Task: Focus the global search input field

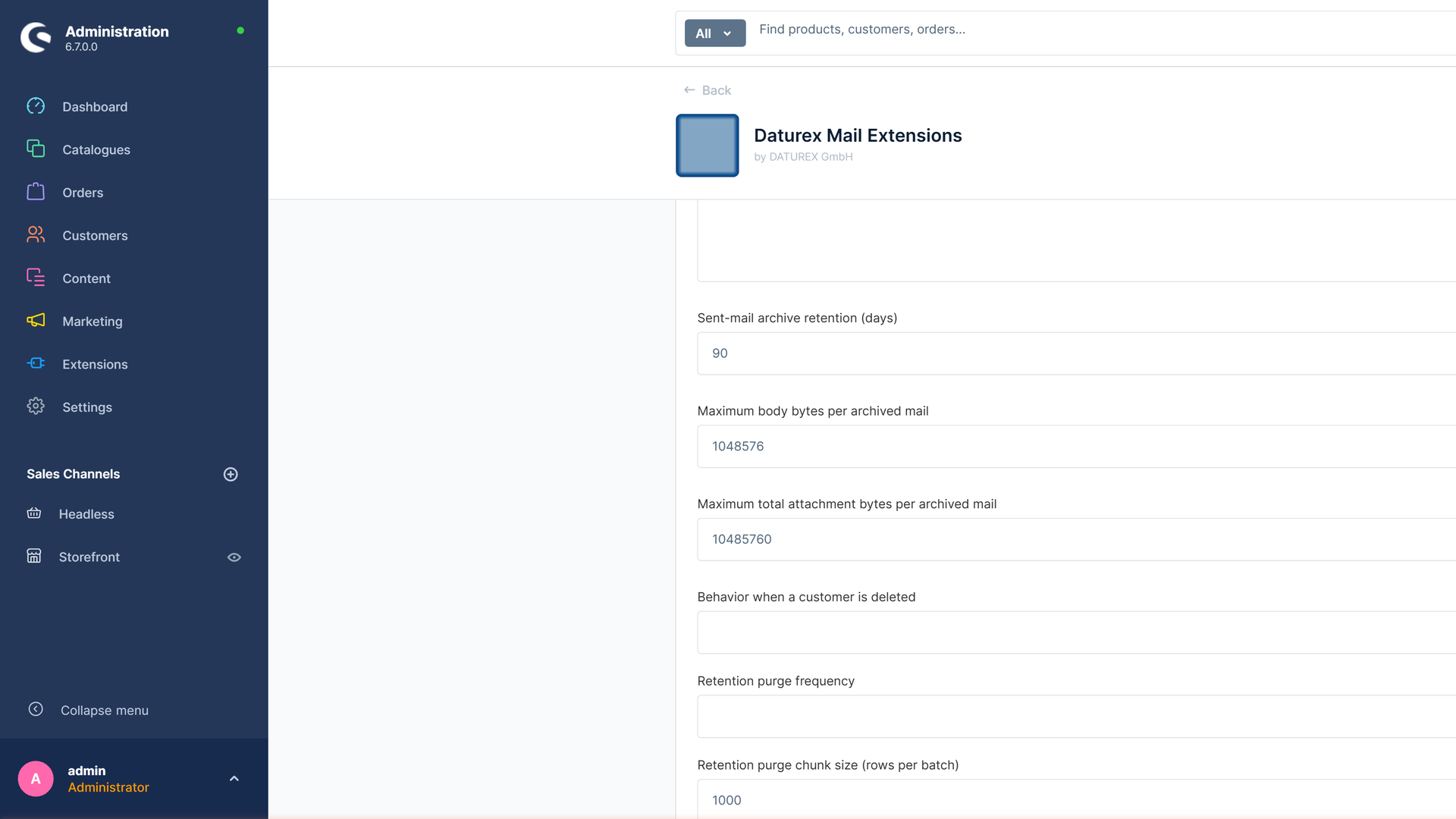Action: pyautogui.click(x=1103, y=30)
